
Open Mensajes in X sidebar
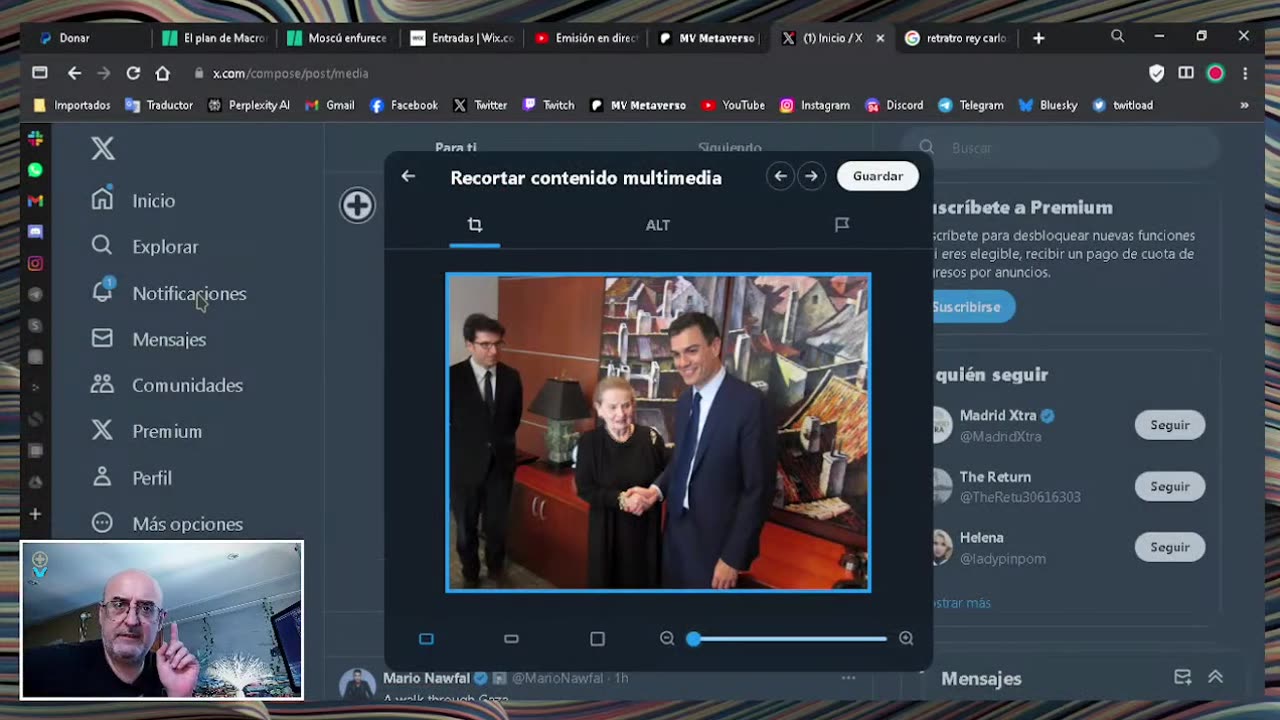tap(148, 339)
